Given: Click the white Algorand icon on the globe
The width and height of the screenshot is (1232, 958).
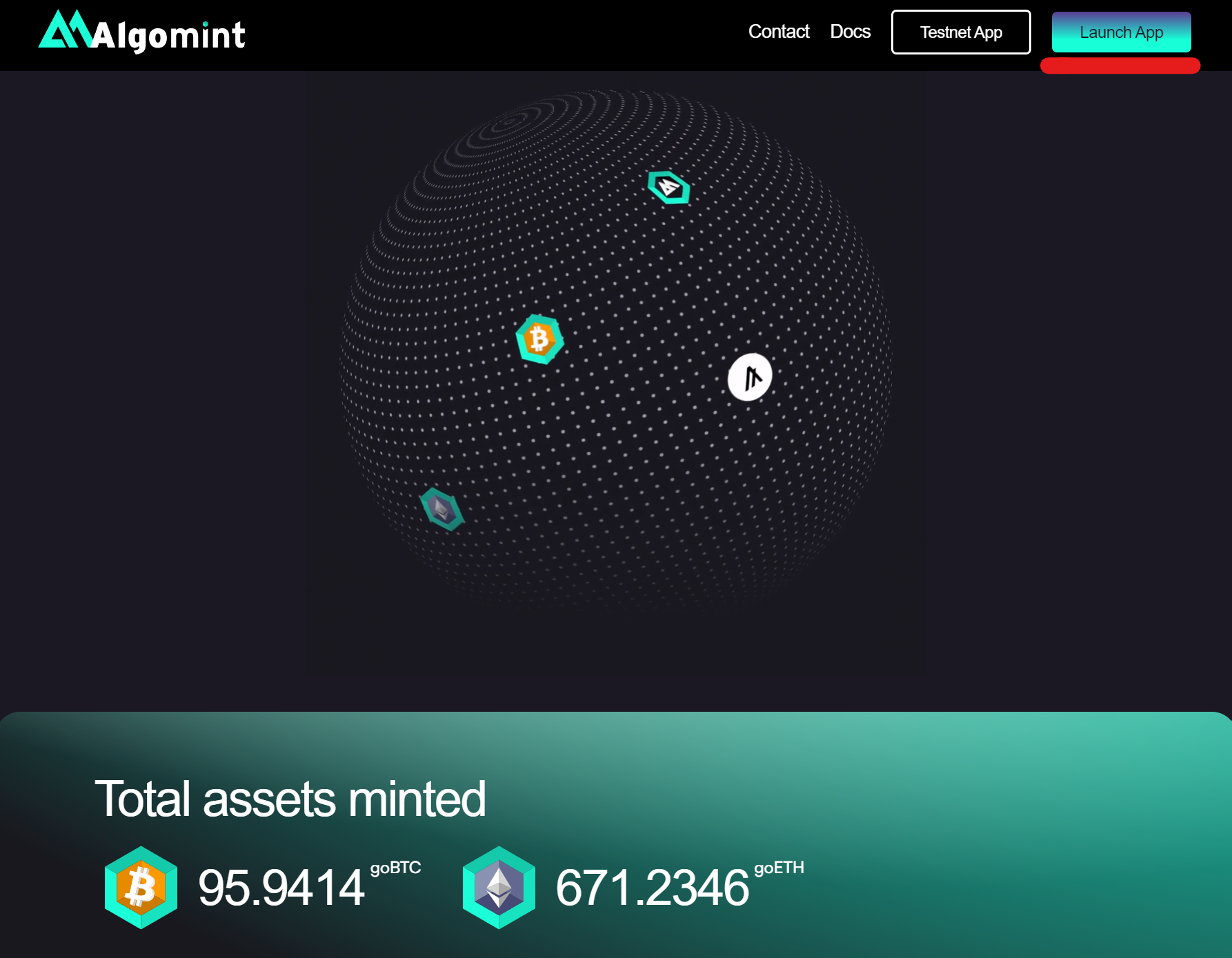Looking at the screenshot, I should click(750, 377).
